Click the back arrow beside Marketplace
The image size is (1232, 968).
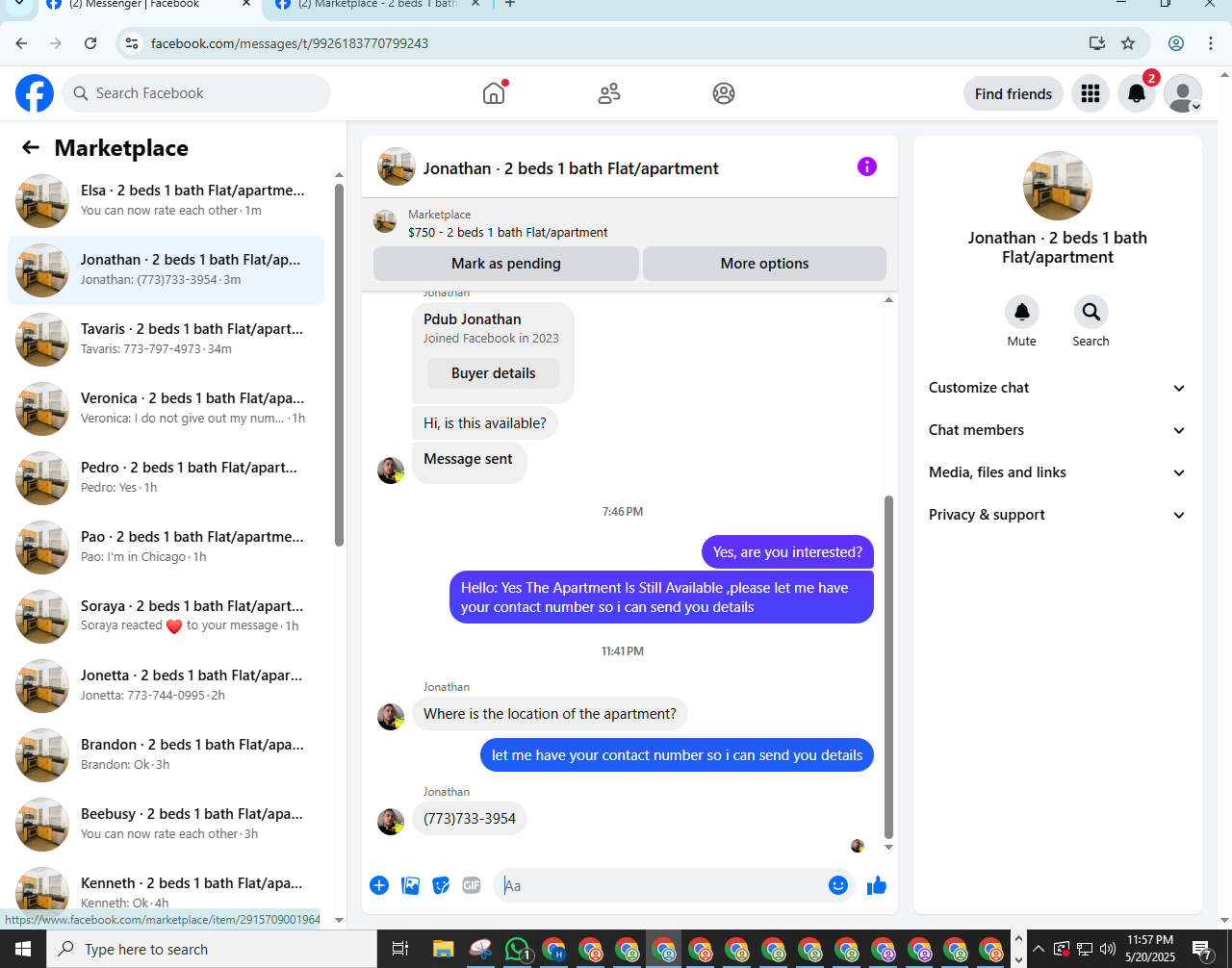pos(31,147)
